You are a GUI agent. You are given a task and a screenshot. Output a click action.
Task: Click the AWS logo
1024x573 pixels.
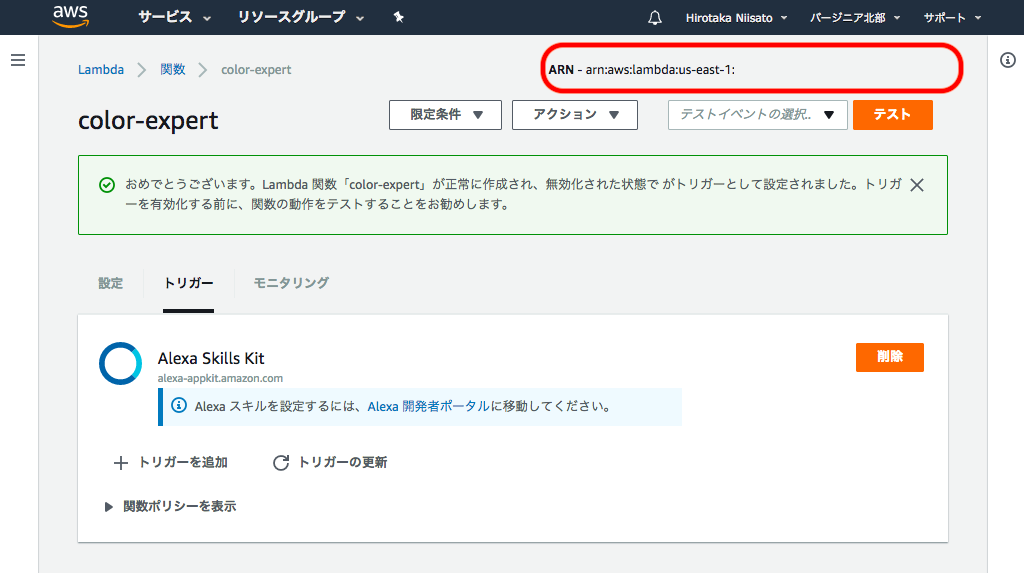(x=71, y=16)
